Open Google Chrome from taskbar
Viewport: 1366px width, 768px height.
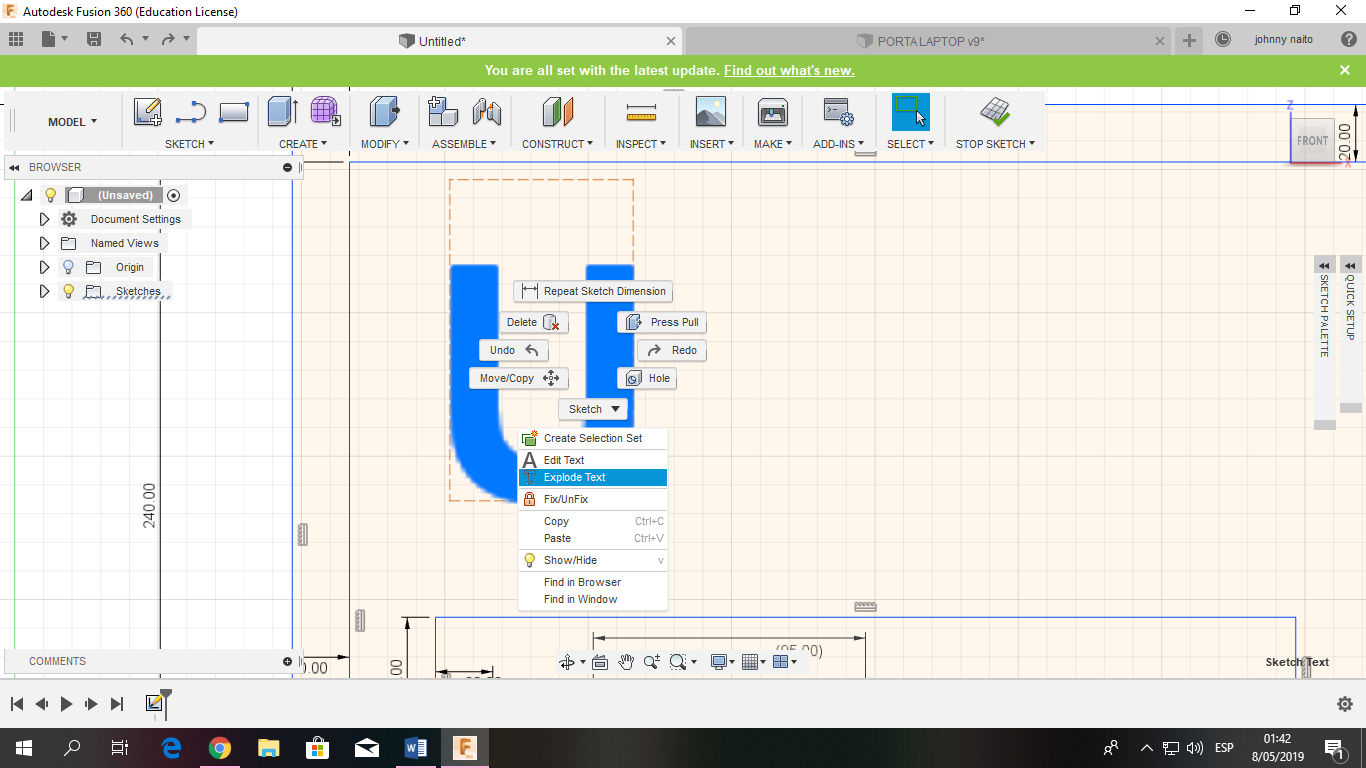click(x=220, y=747)
